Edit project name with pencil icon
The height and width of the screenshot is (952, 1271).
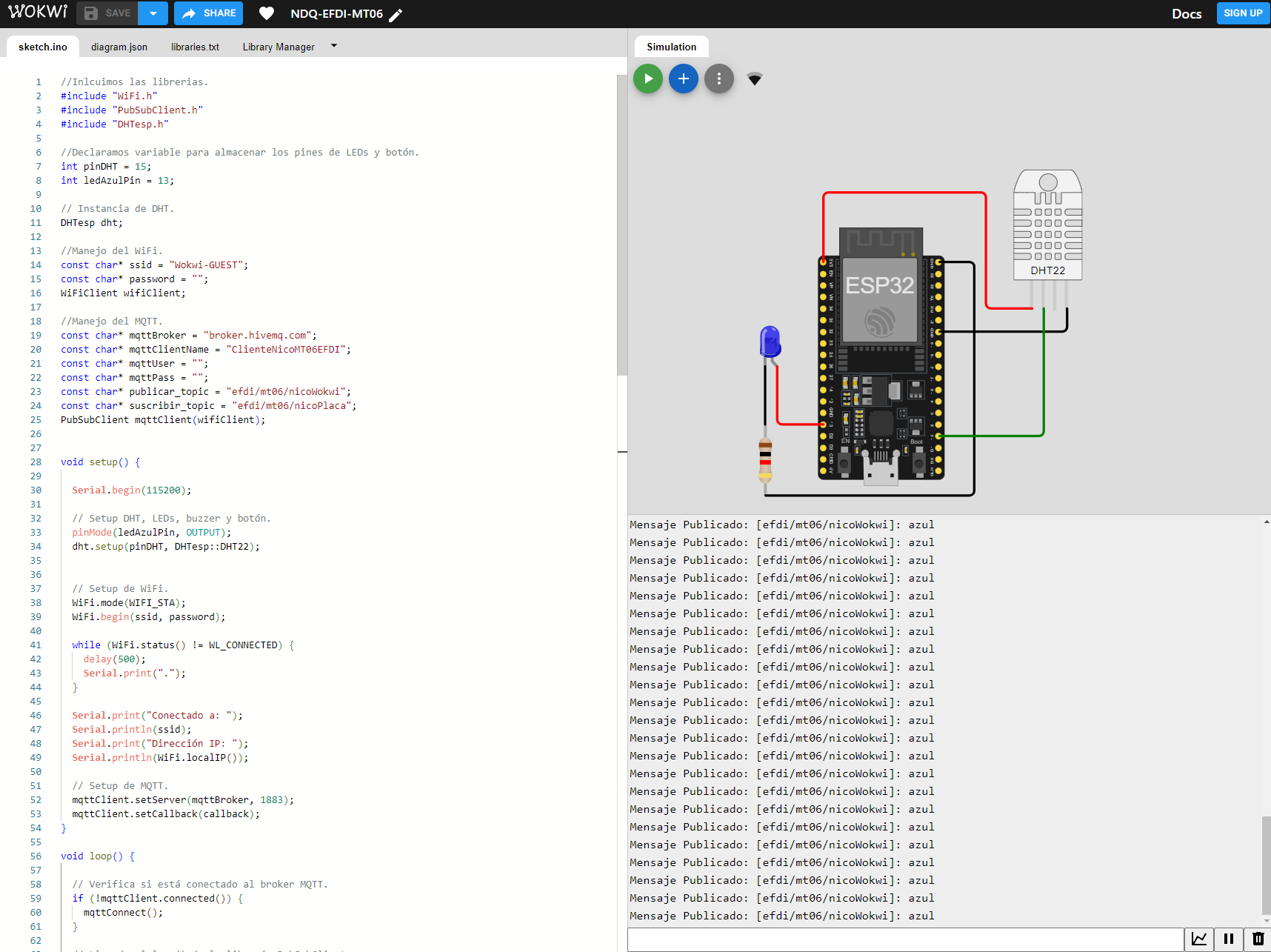(396, 15)
